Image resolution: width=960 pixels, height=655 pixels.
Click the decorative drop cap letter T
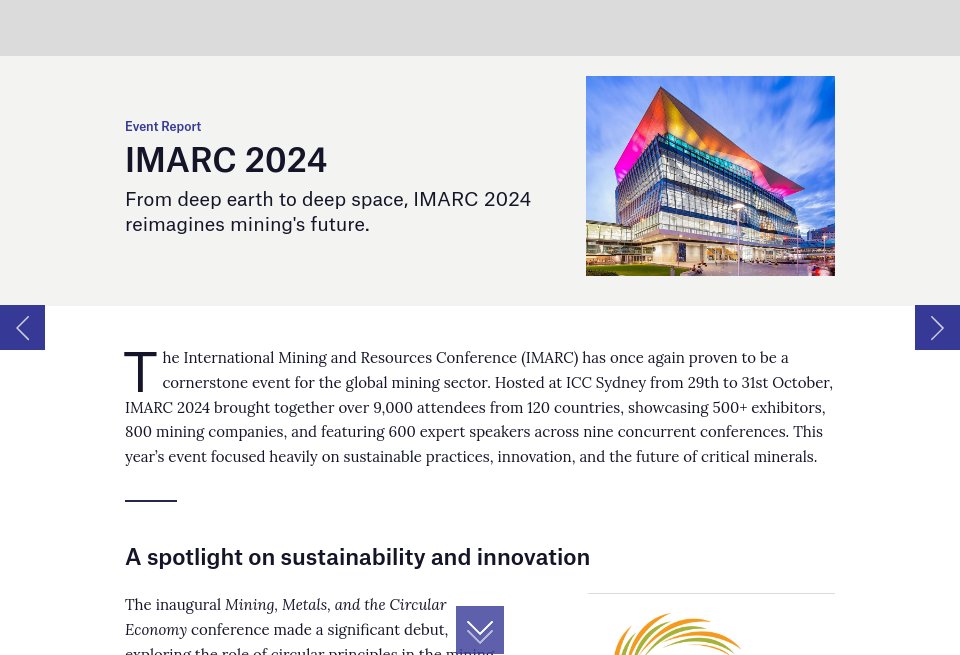click(140, 372)
